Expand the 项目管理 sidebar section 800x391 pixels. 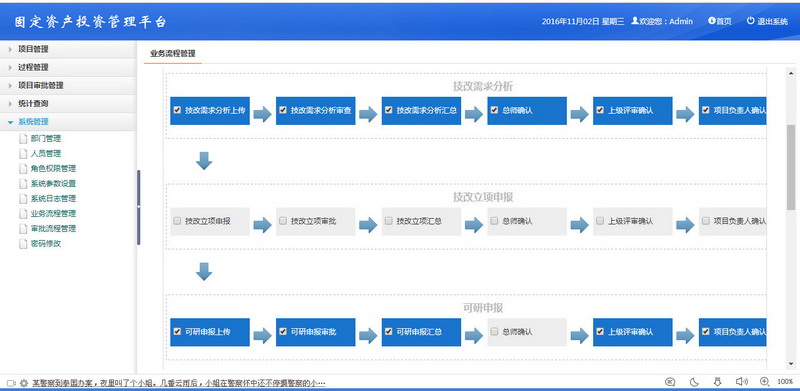(x=68, y=49)
